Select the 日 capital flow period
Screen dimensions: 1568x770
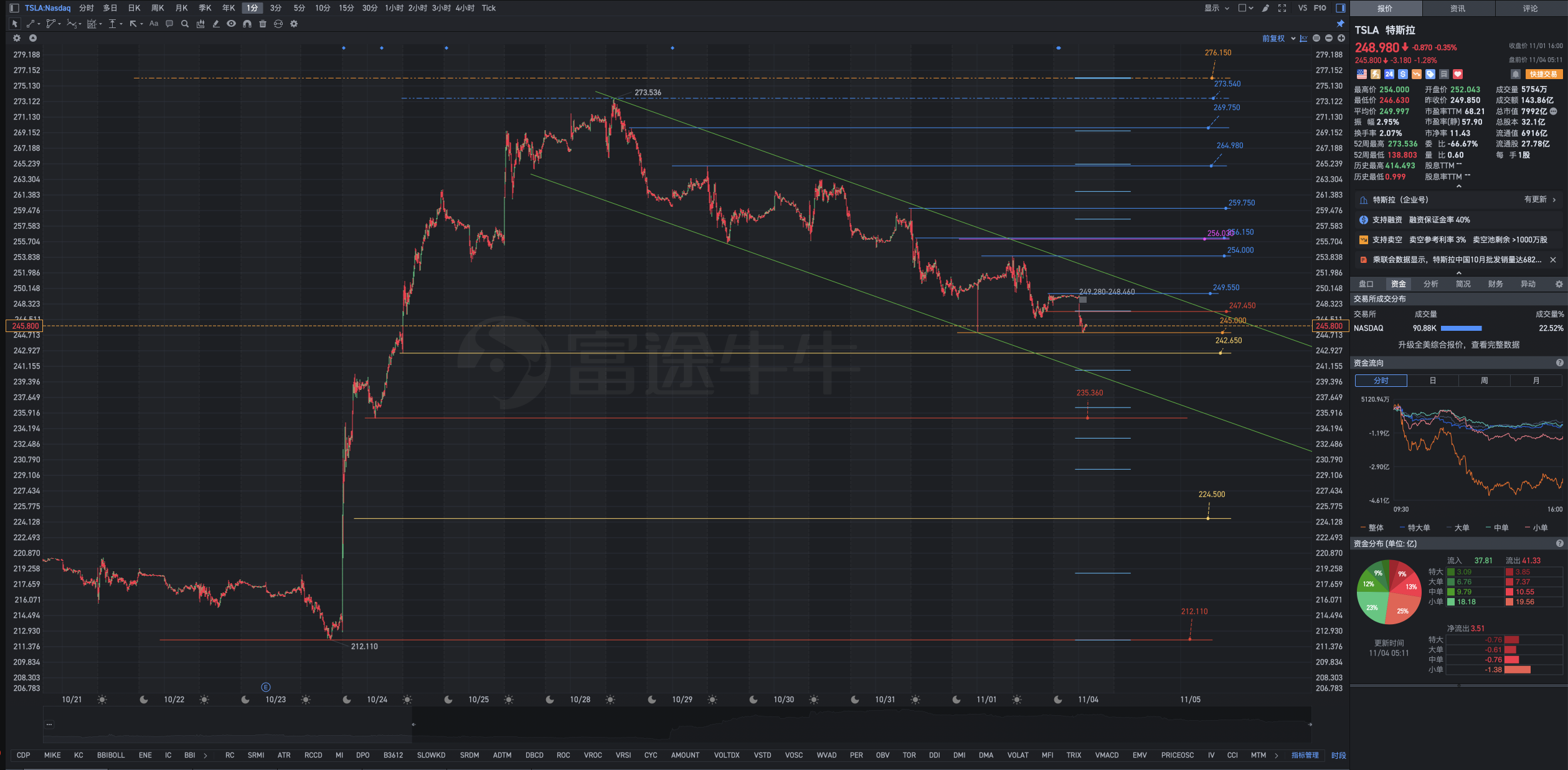pyautogui.click(x=1433, y=381)
